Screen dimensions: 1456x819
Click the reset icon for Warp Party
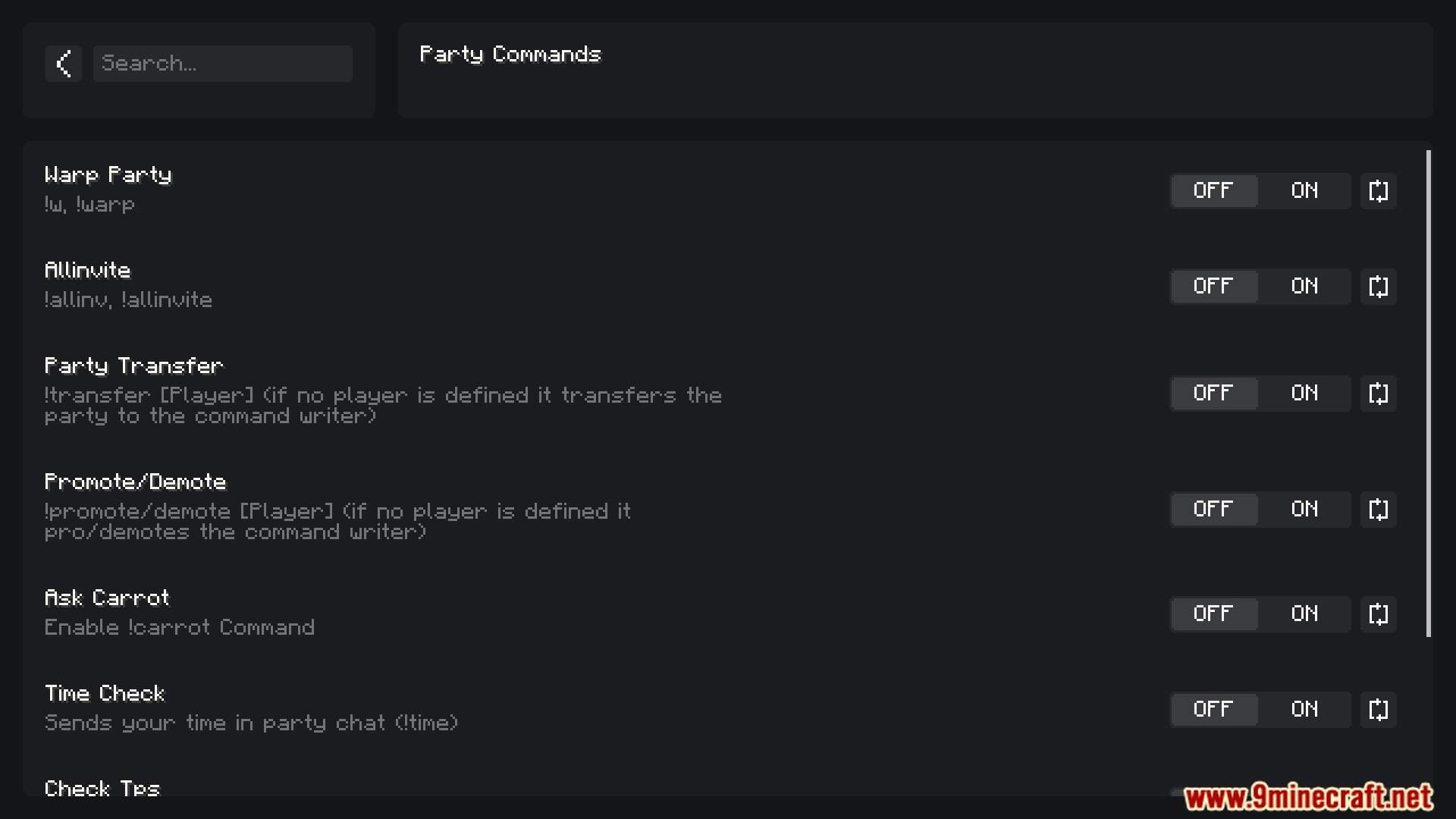tap(1378, 190)
